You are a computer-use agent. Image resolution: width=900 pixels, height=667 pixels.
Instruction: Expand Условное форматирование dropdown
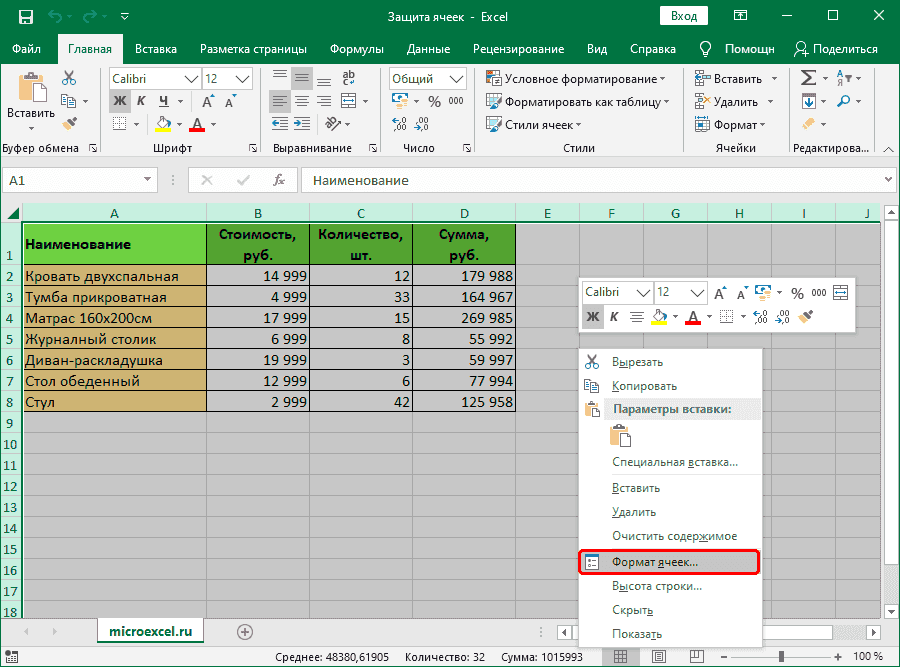coord(577,78)
